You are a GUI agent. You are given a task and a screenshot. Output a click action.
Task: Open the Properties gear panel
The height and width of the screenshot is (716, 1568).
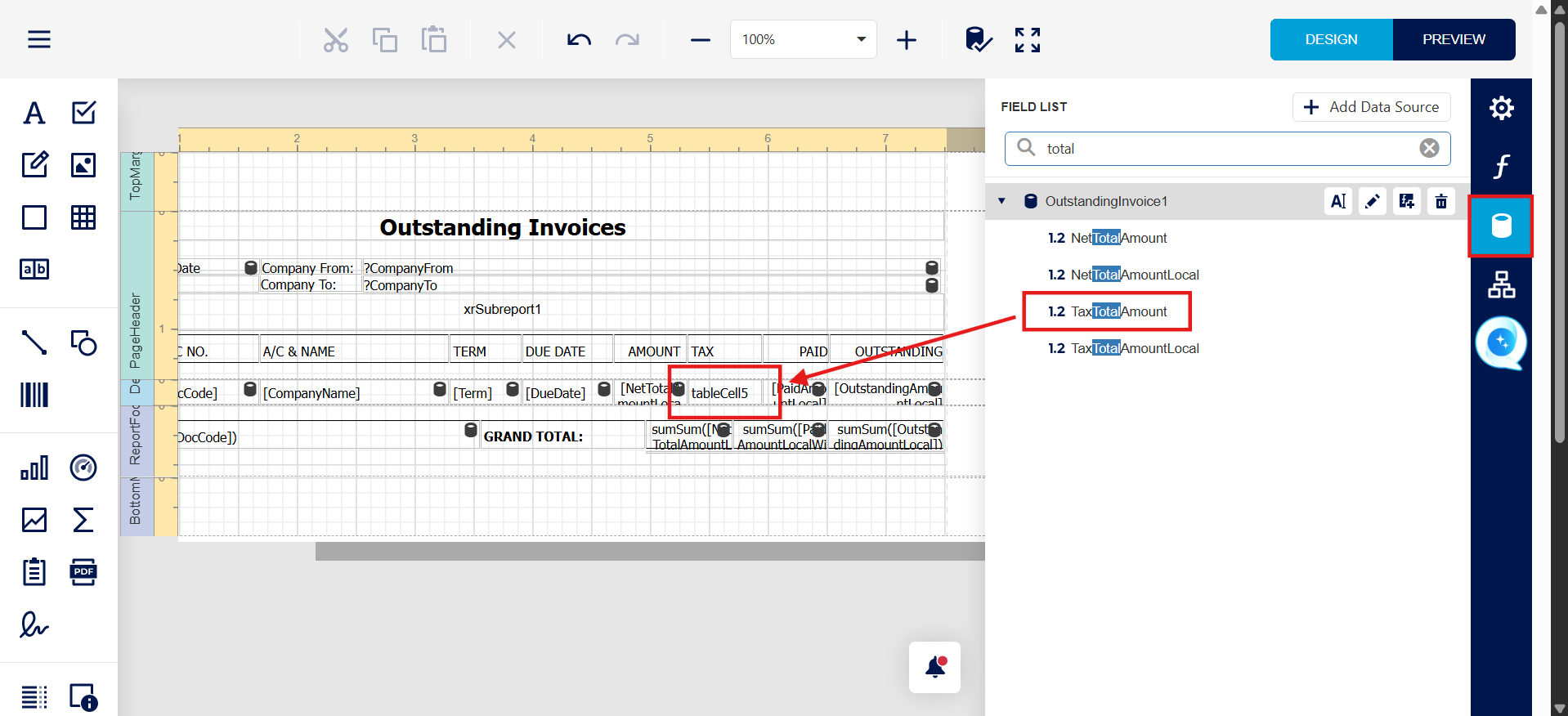coord(1501,108)
